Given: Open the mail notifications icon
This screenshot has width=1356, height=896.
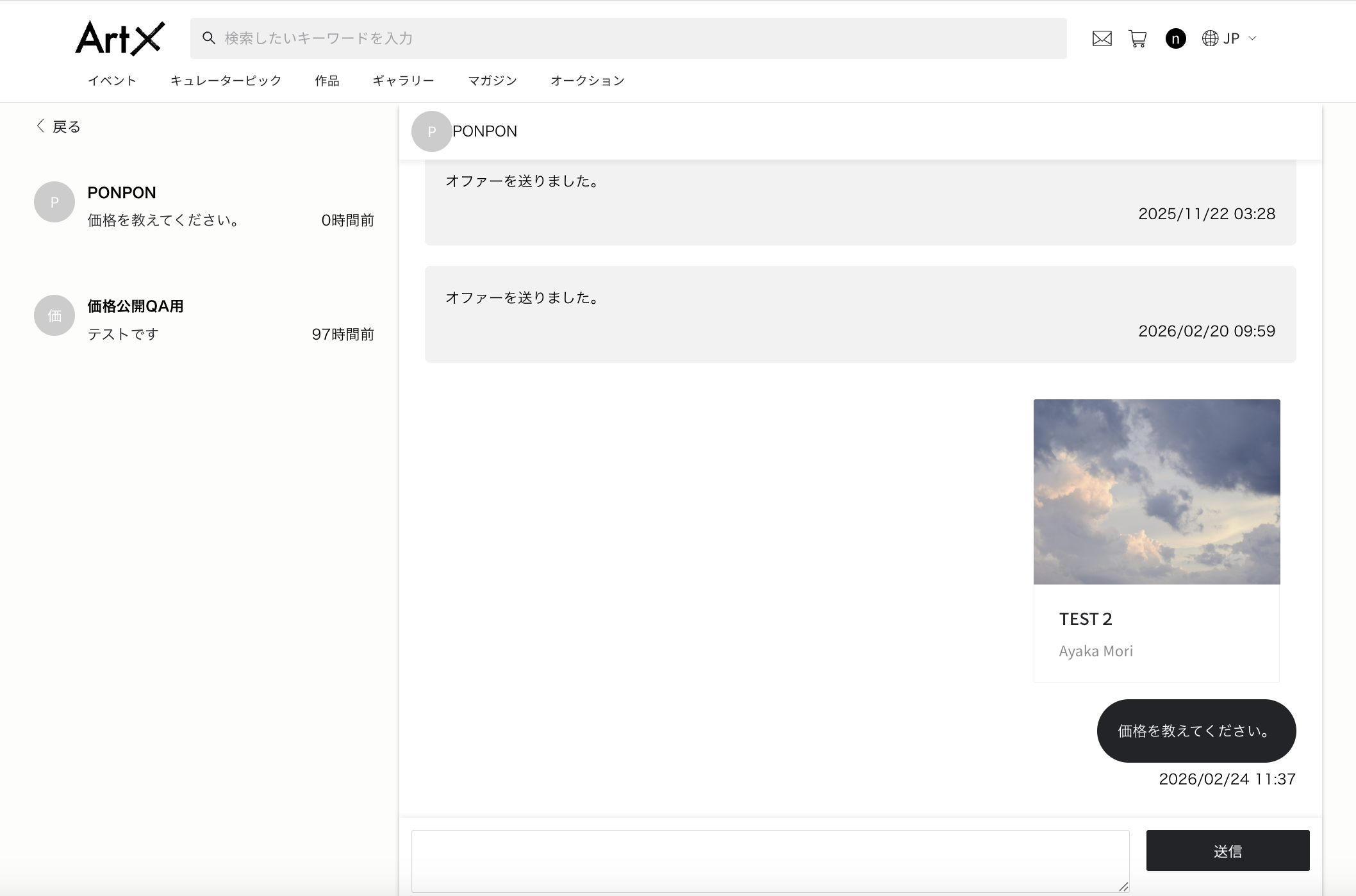Looking at the screenshot, I should click(x=1102, y=38).
